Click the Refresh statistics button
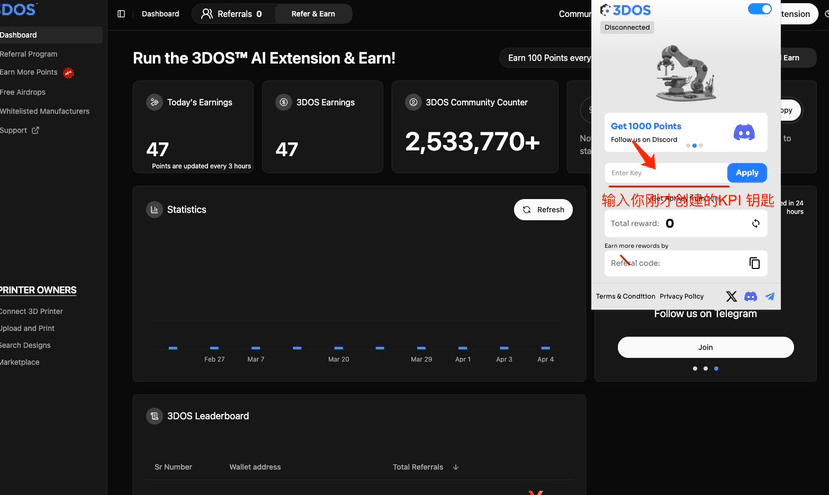 (543, 209)
